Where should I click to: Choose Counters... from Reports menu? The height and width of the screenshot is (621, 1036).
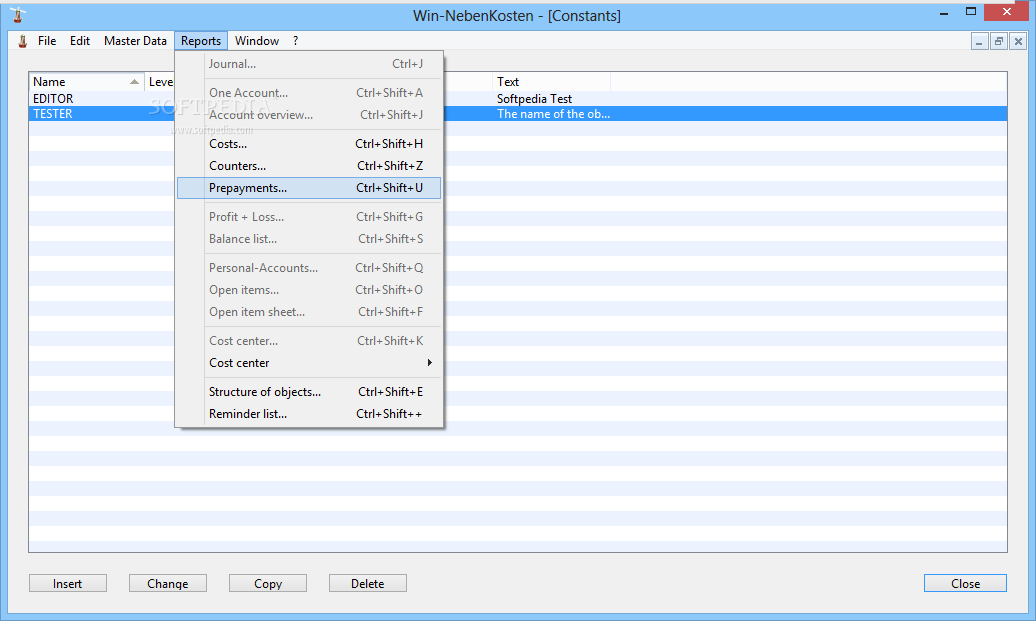(309, 166)
